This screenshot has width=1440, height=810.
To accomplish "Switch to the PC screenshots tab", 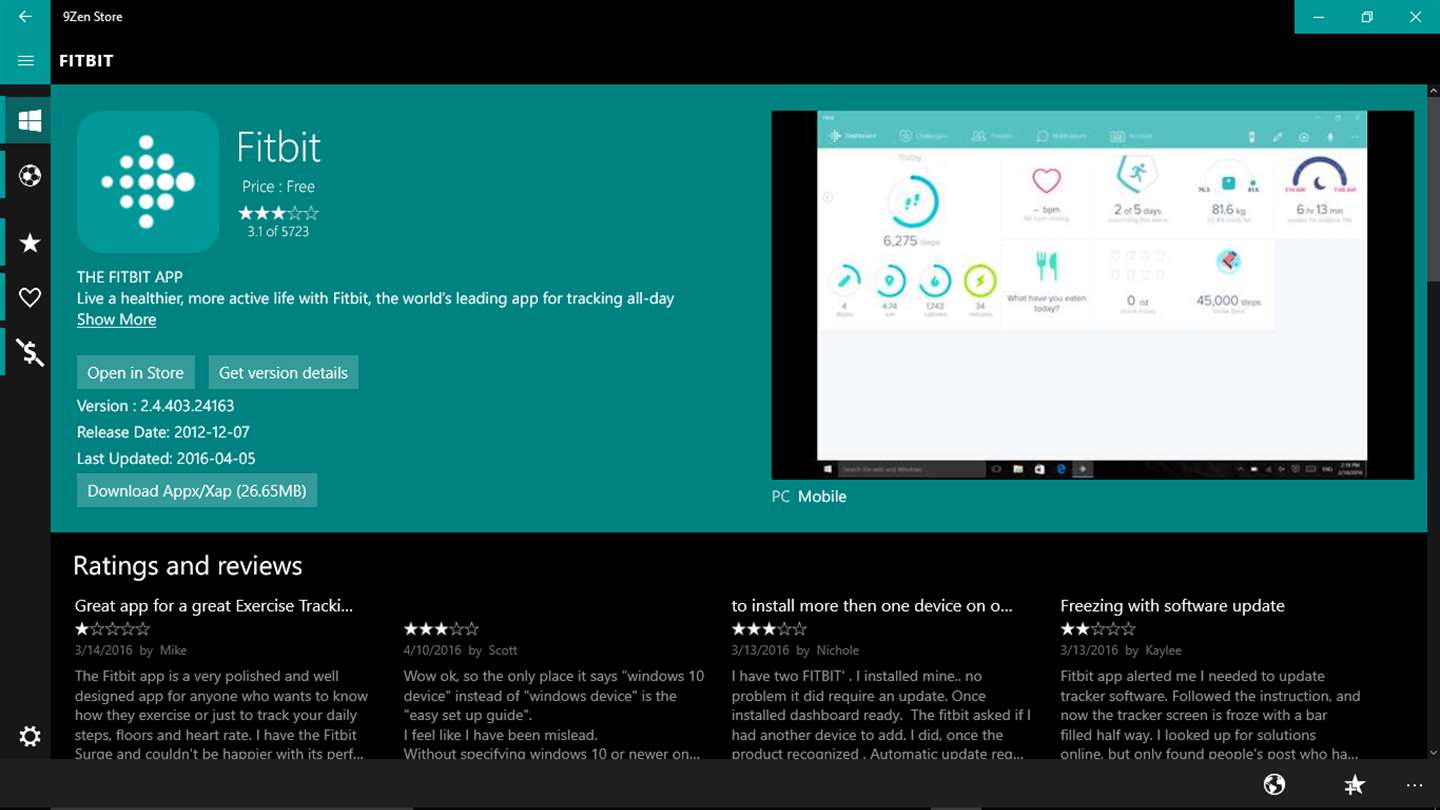I will click(x=780, y=497).
